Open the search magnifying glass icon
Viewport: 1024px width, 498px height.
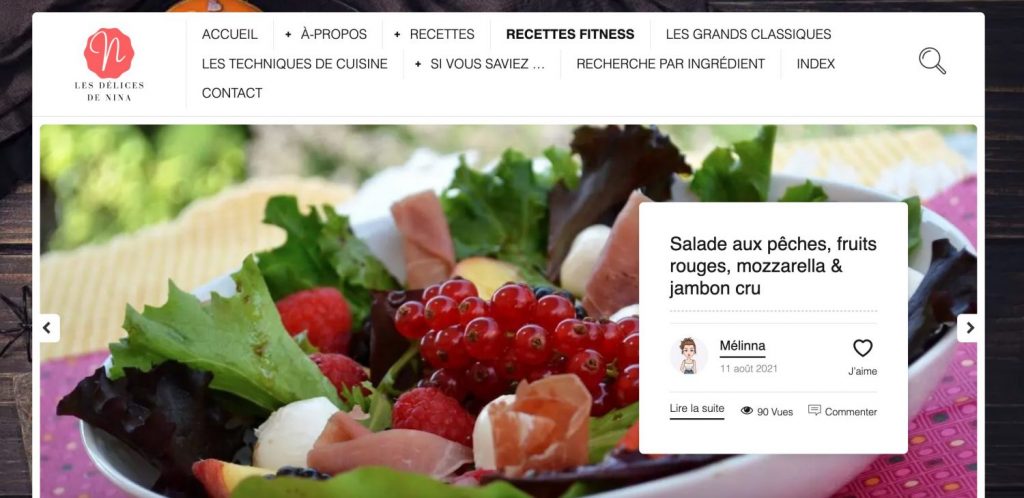pos(932,61)
